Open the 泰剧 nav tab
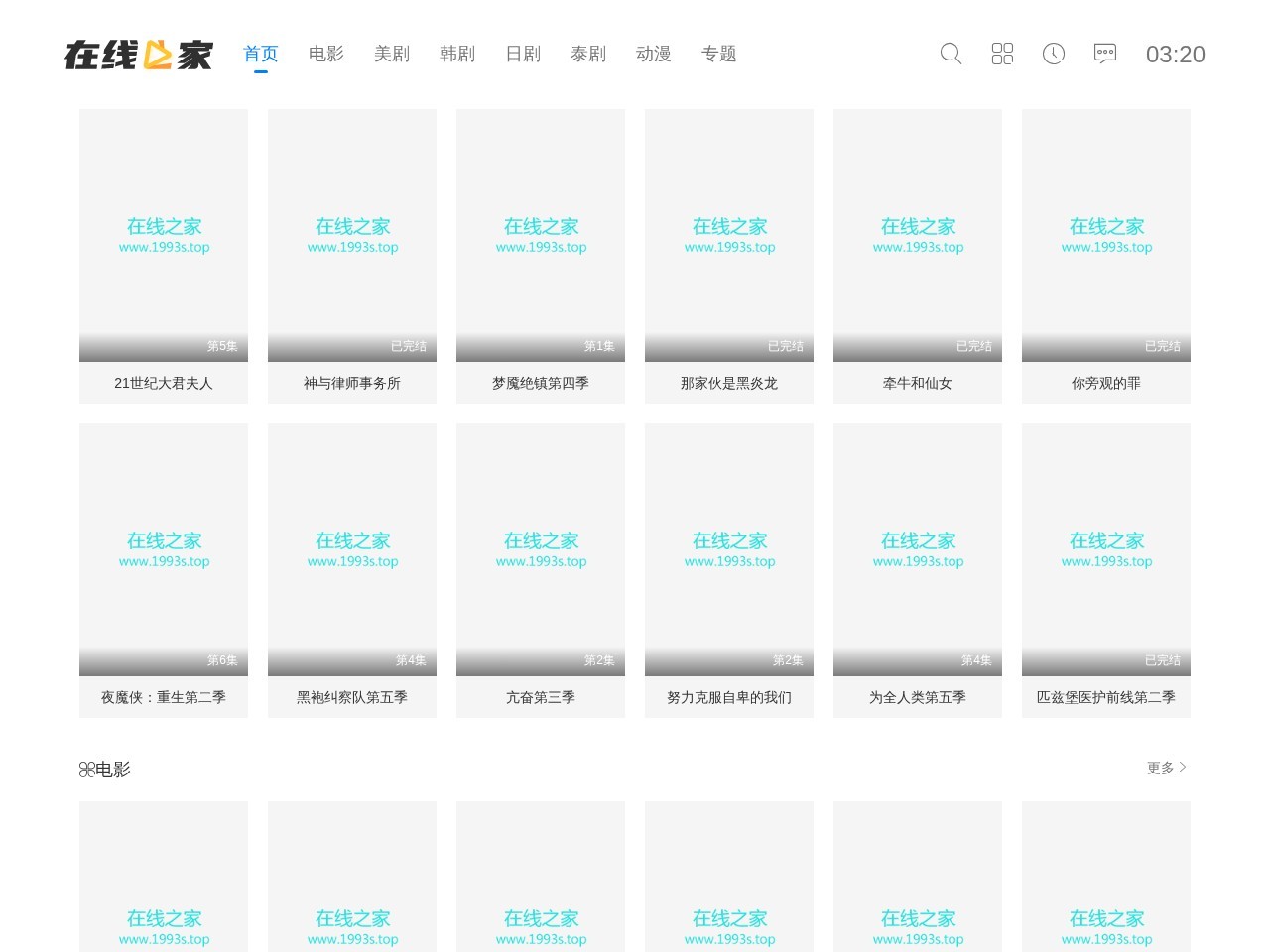 click(588, 54)
